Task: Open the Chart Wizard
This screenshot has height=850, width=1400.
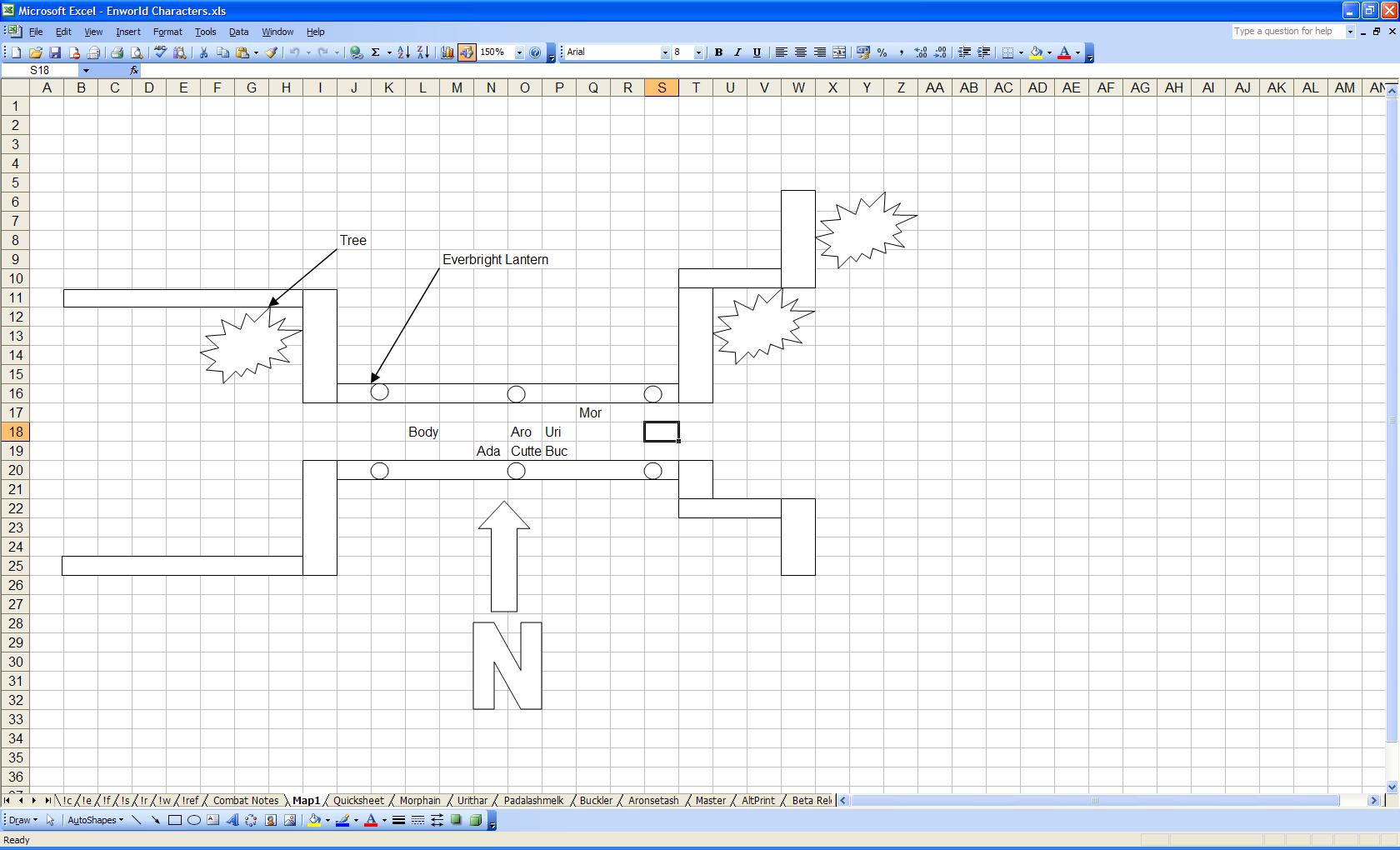Action: (x=447, y=52)
